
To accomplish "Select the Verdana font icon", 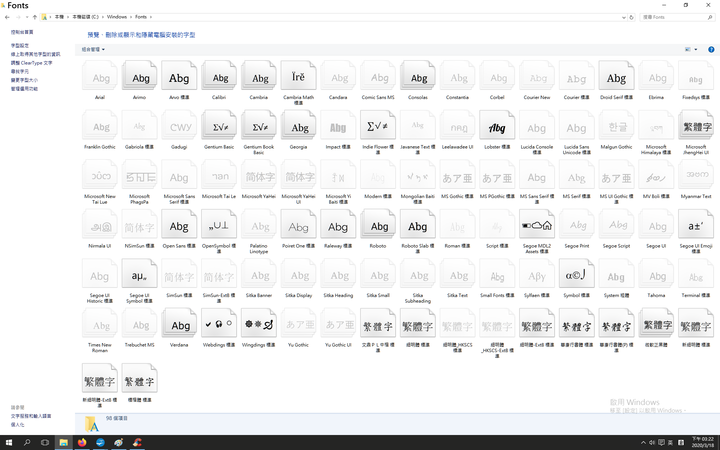I will pyautogui.click(x=179, y=323).
